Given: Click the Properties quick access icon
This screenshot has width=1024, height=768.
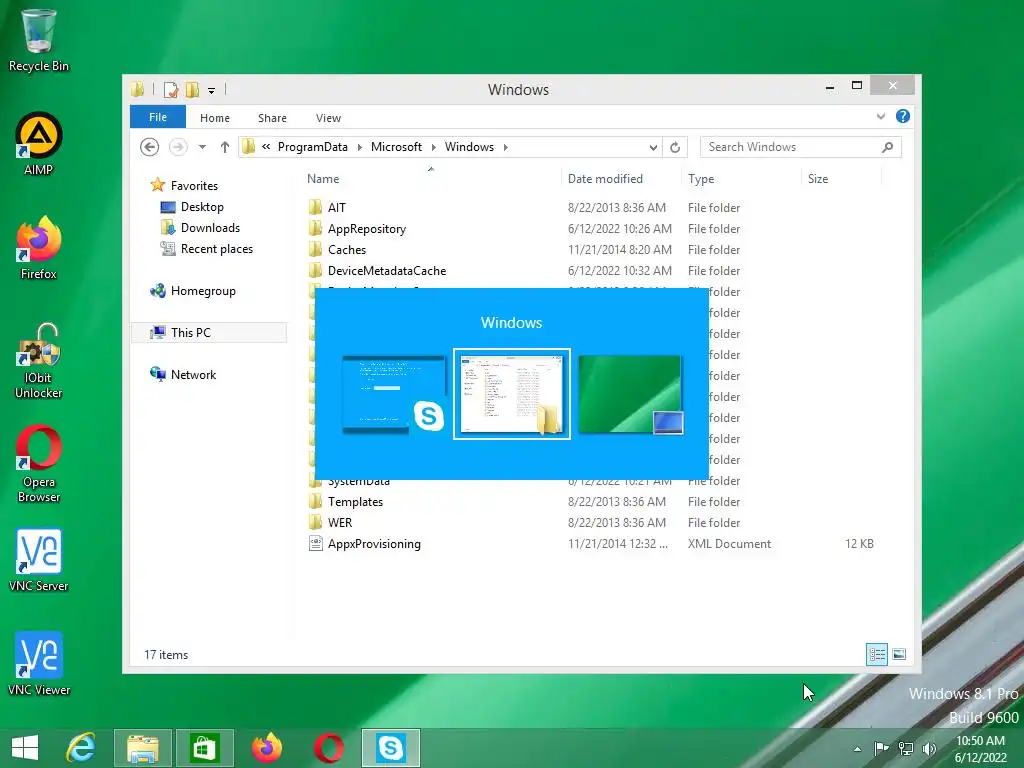Looking at the screenshot, I should (x=171, y=89).
